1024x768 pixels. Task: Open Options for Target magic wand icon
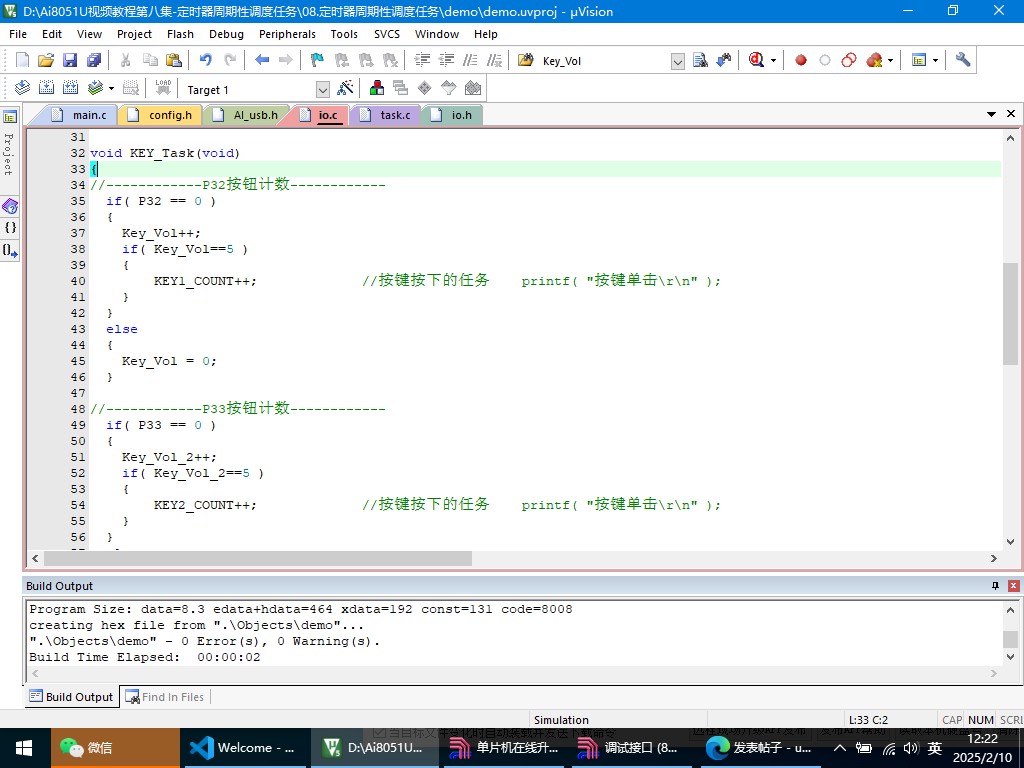[x=345, y=88]
